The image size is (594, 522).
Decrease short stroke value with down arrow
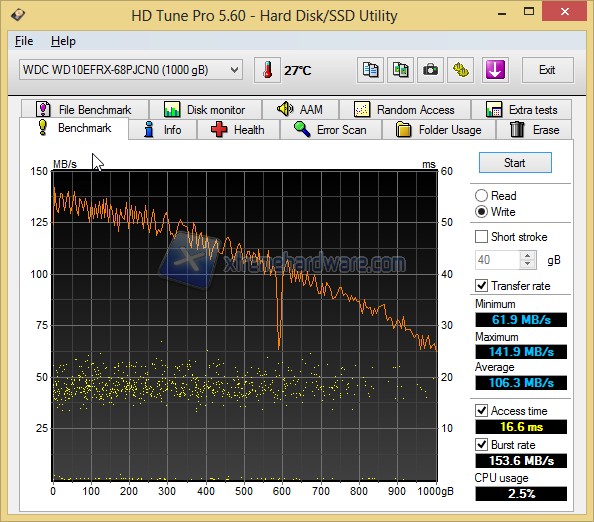[x=528, y=264]
